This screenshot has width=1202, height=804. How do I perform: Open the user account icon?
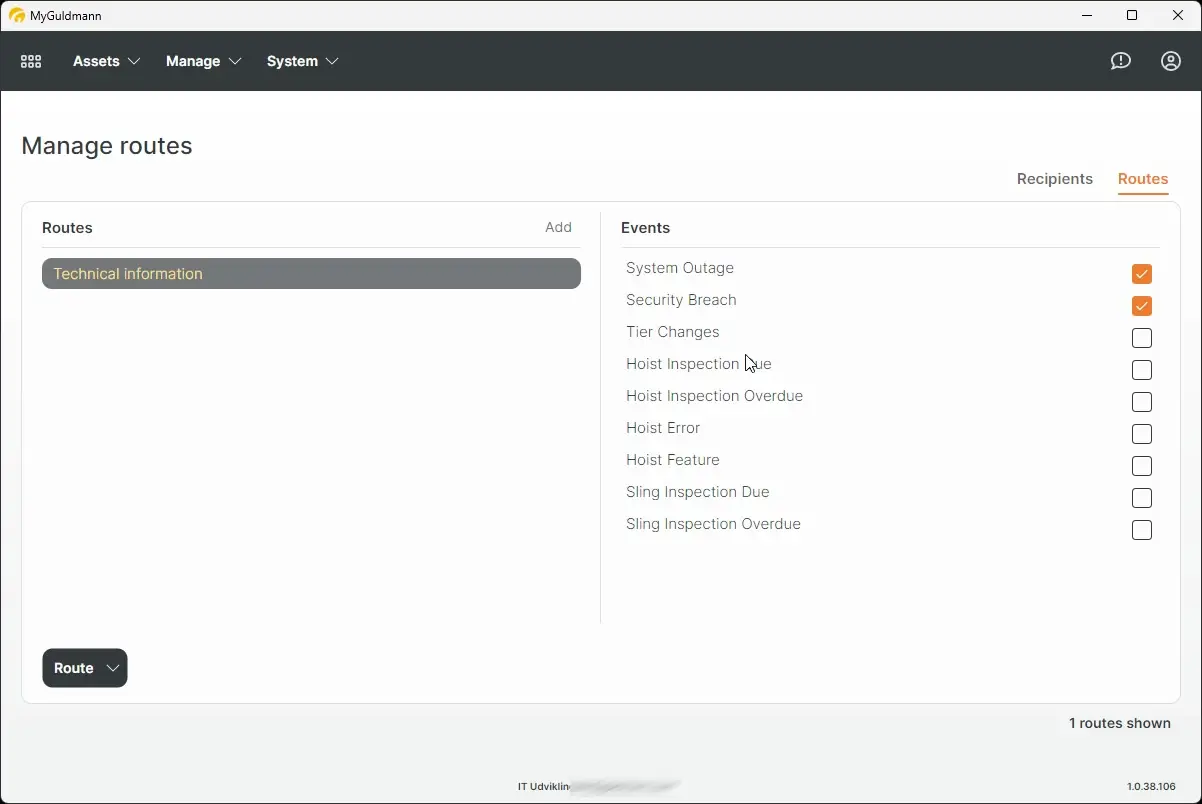(1170, 61)
